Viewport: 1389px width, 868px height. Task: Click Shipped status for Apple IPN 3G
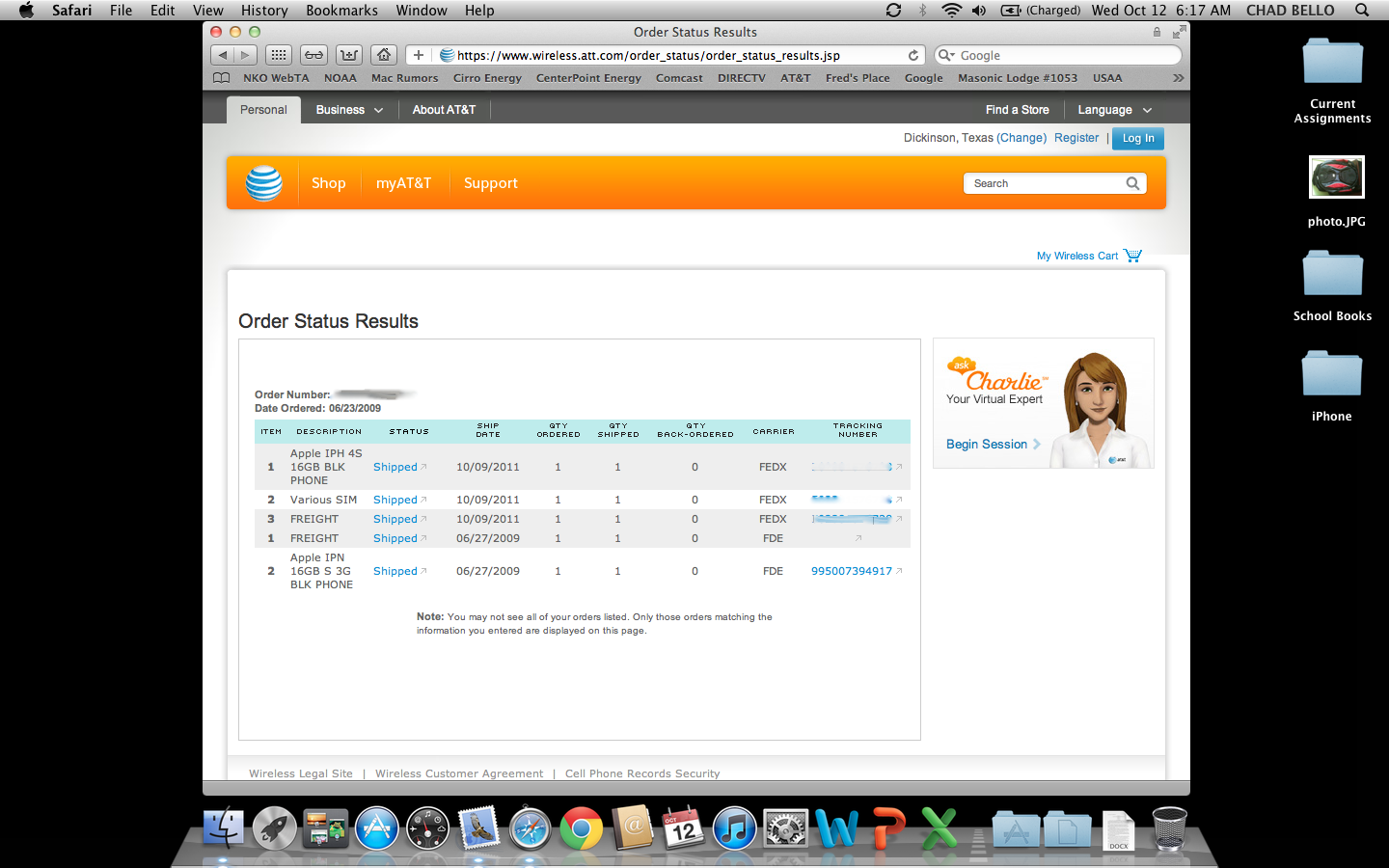[395, 571]
